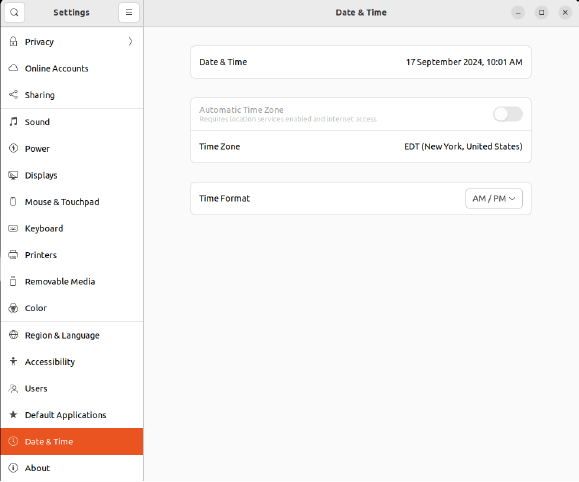Select Displays in the sidebar
579x482 pixels.
pyautogui.click(x=72, y=175)
